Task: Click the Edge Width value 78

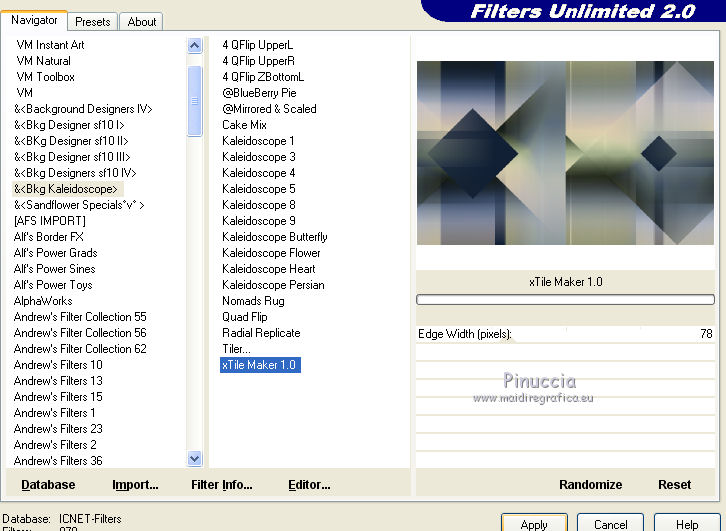Action: coord(706,334)
